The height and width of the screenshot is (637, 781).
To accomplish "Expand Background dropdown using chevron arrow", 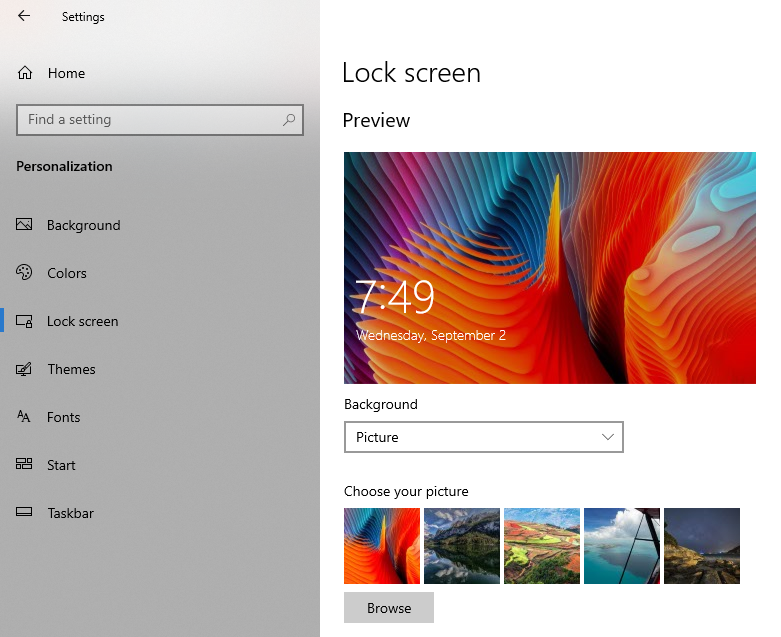I will tap(608, 437).
